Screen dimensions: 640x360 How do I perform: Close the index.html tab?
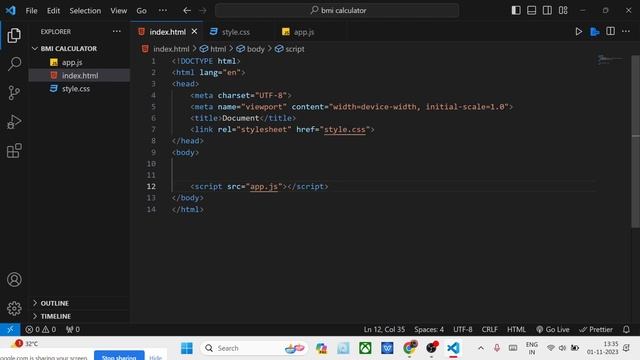tap(194, 31)
